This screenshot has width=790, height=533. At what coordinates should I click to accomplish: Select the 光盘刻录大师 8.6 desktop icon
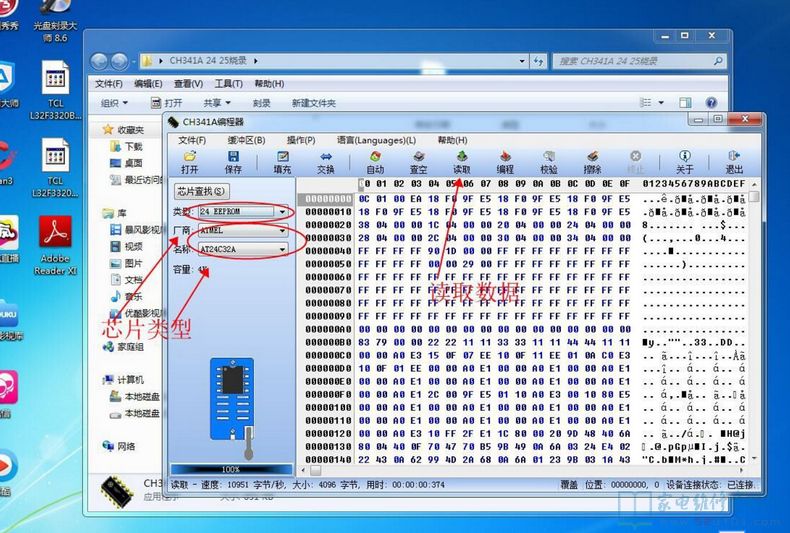click(x=55, y=21)
